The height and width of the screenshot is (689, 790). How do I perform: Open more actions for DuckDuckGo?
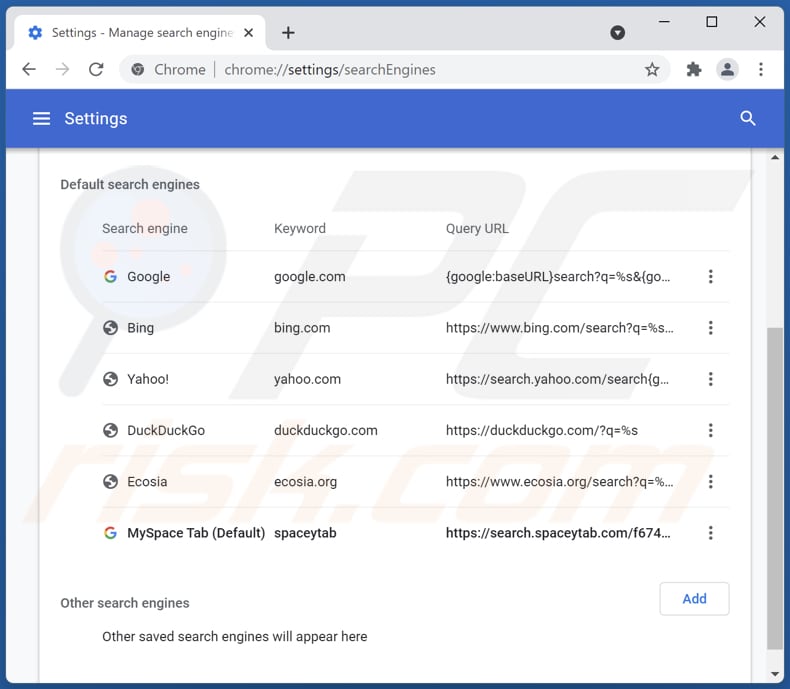tap(710, 431)
